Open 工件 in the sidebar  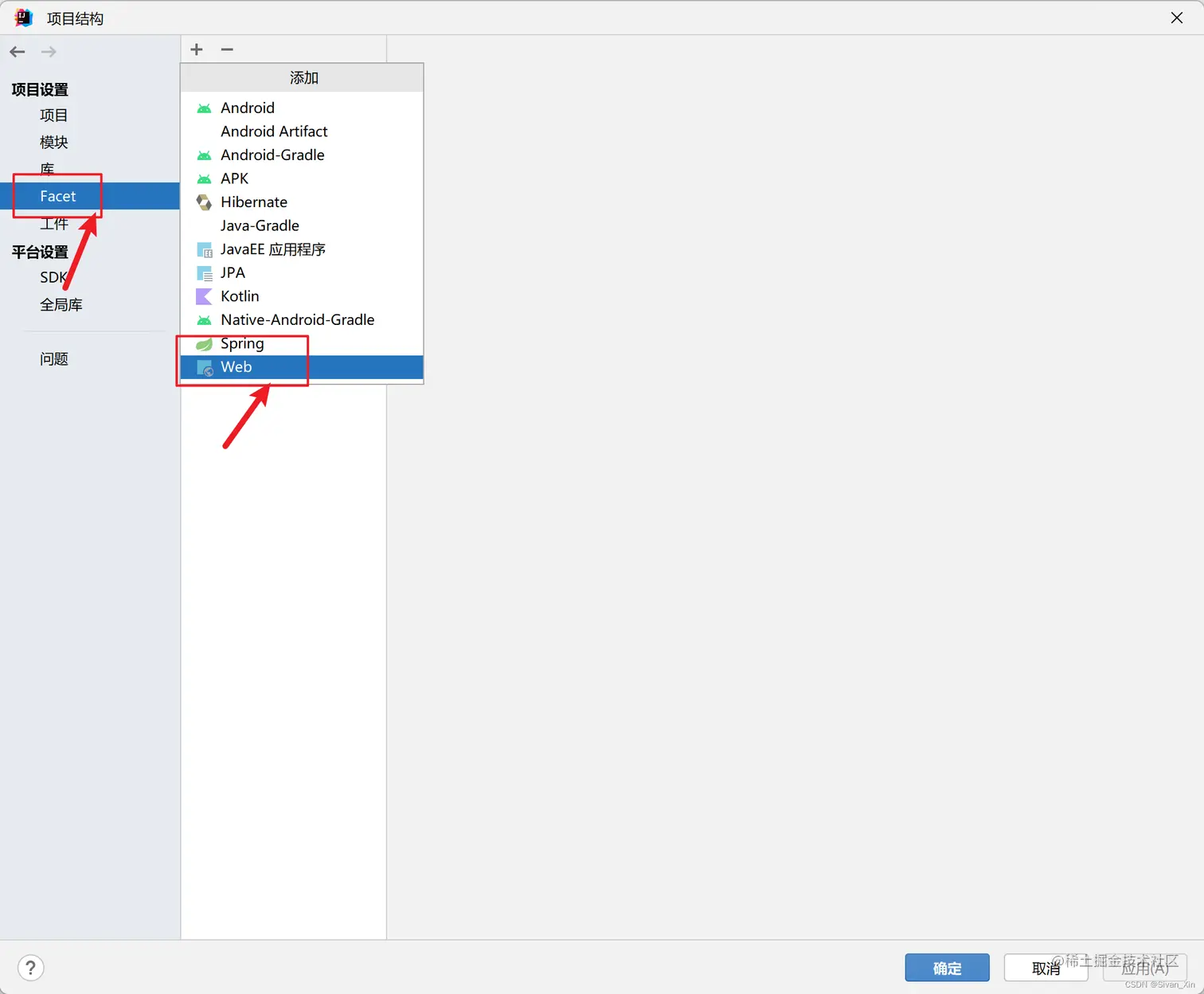(54, 224)
